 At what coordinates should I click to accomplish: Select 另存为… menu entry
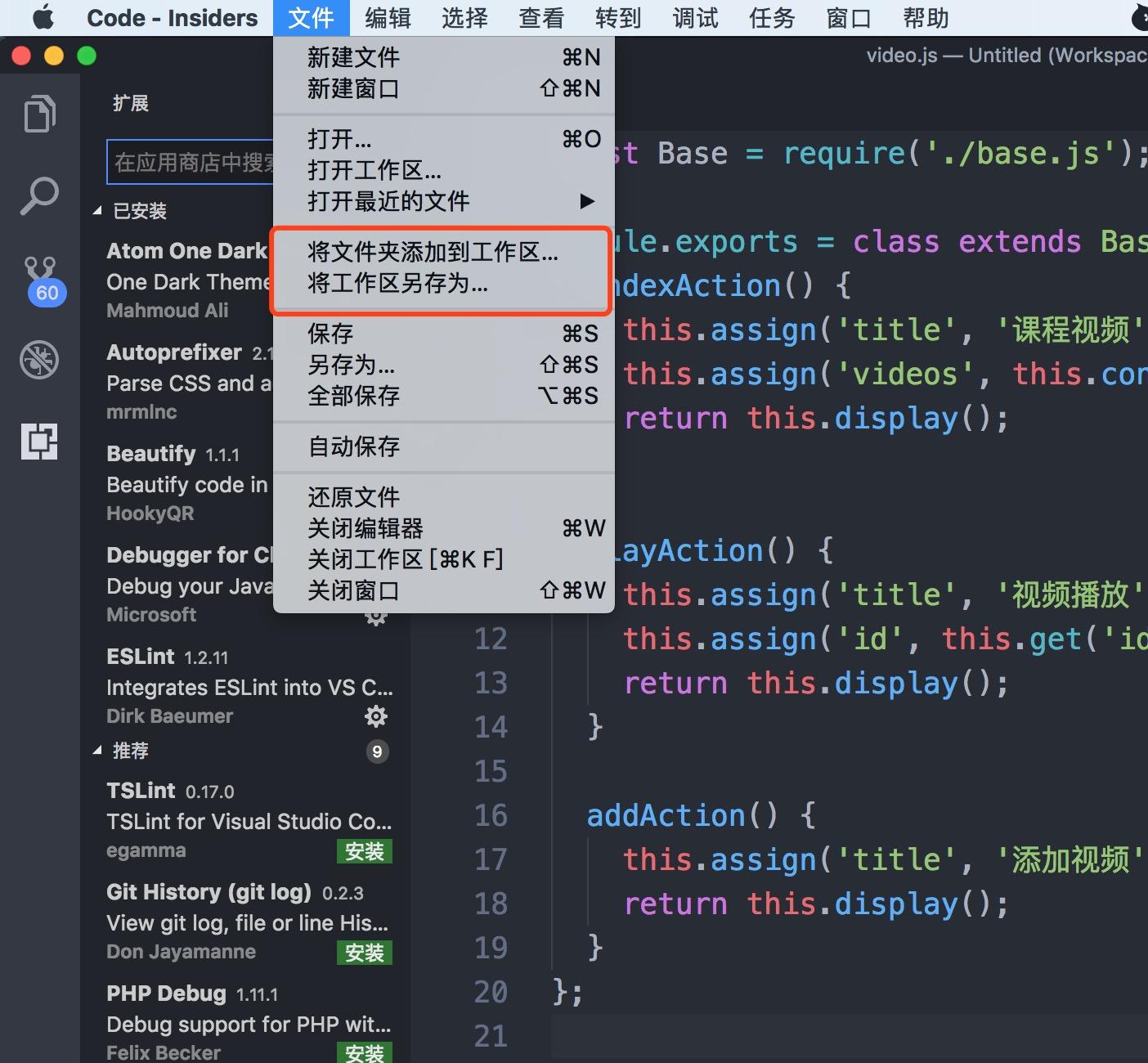pos(444,365)
